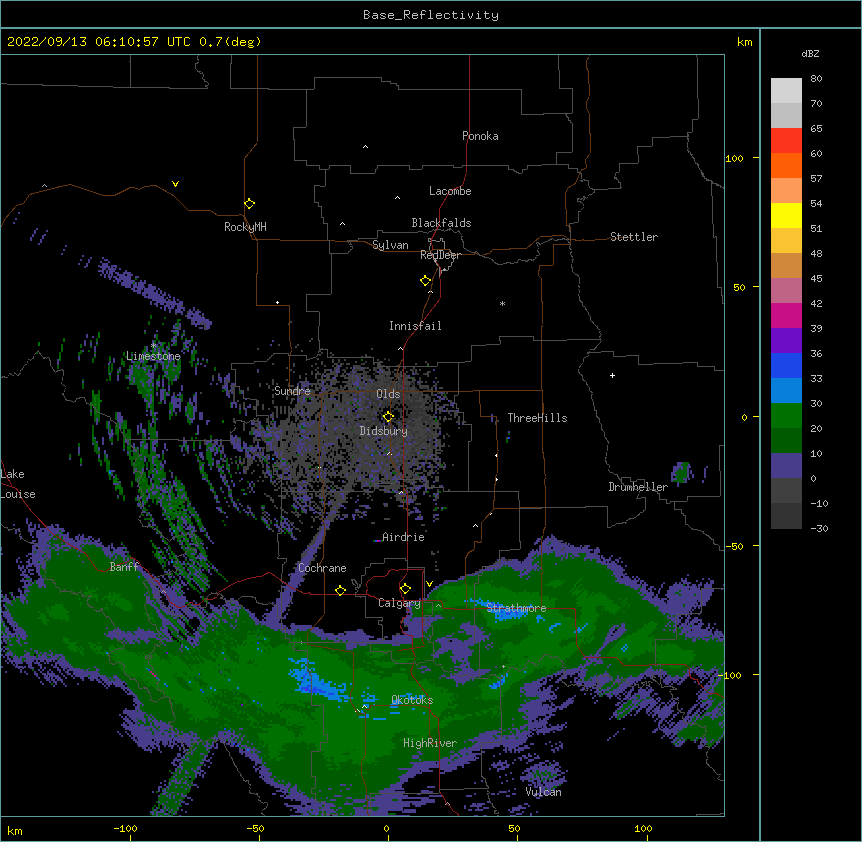Click the Blackfalds city label
The width and height of the screenshot is (862, 842).
[x=441, y=223]
